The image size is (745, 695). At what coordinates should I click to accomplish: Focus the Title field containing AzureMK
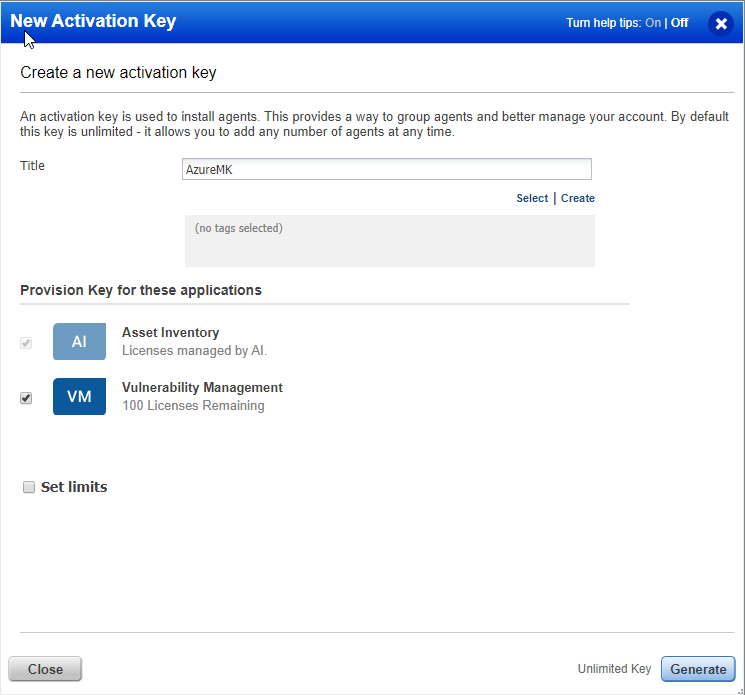click(x=387, y=169)
